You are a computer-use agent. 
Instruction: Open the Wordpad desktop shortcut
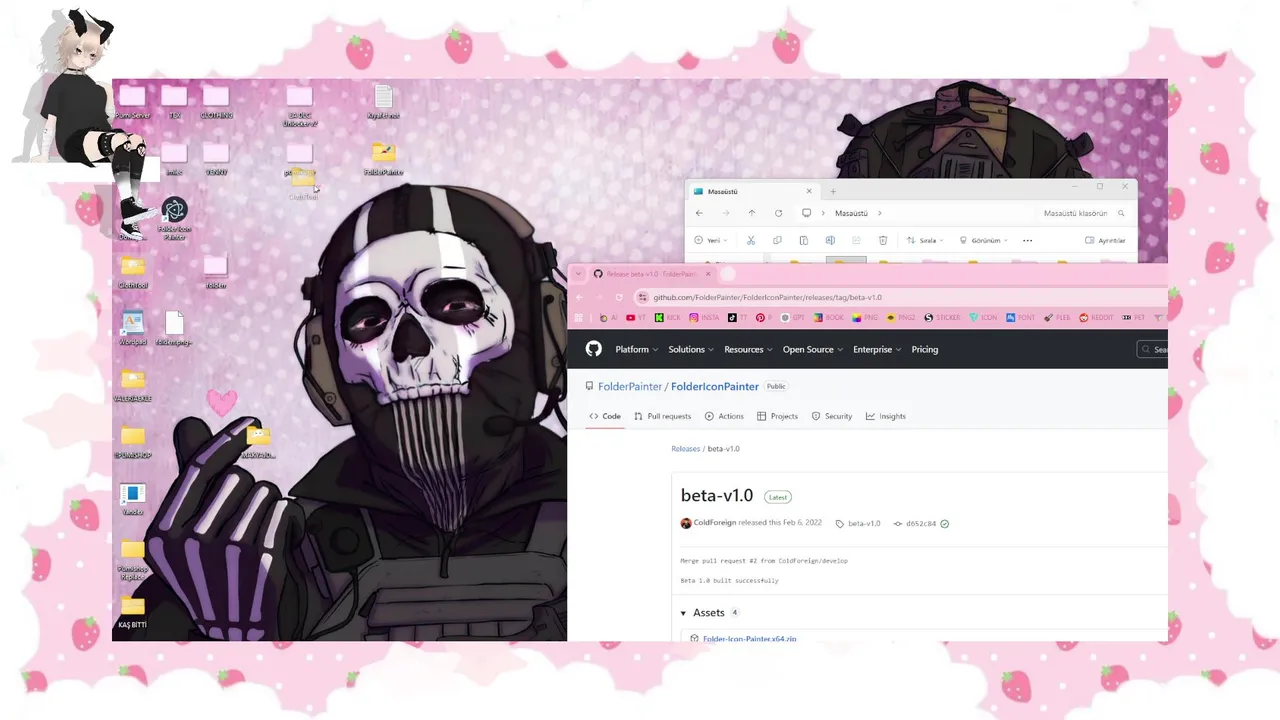(x=133, y=328)
